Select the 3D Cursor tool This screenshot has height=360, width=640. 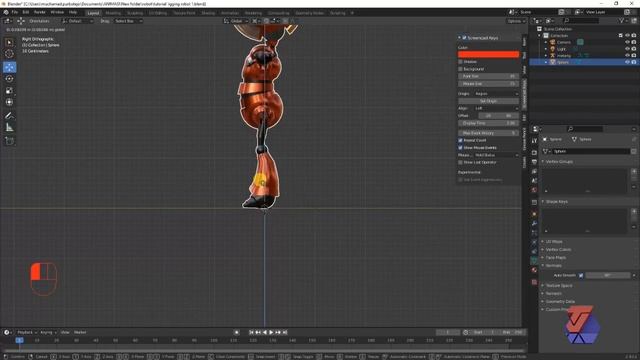[9, 54]
